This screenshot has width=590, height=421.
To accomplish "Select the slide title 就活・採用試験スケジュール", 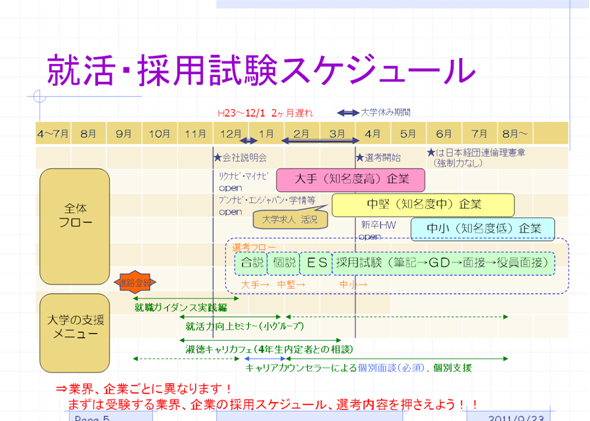I will (x=261, y=70).
